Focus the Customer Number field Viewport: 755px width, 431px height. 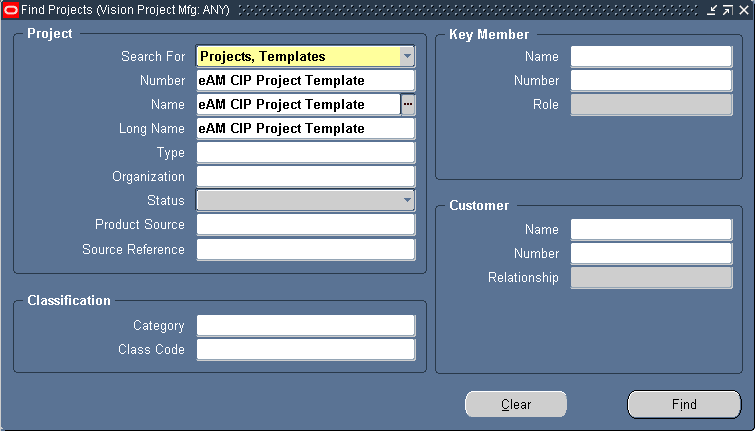click(x=651, y=253)
